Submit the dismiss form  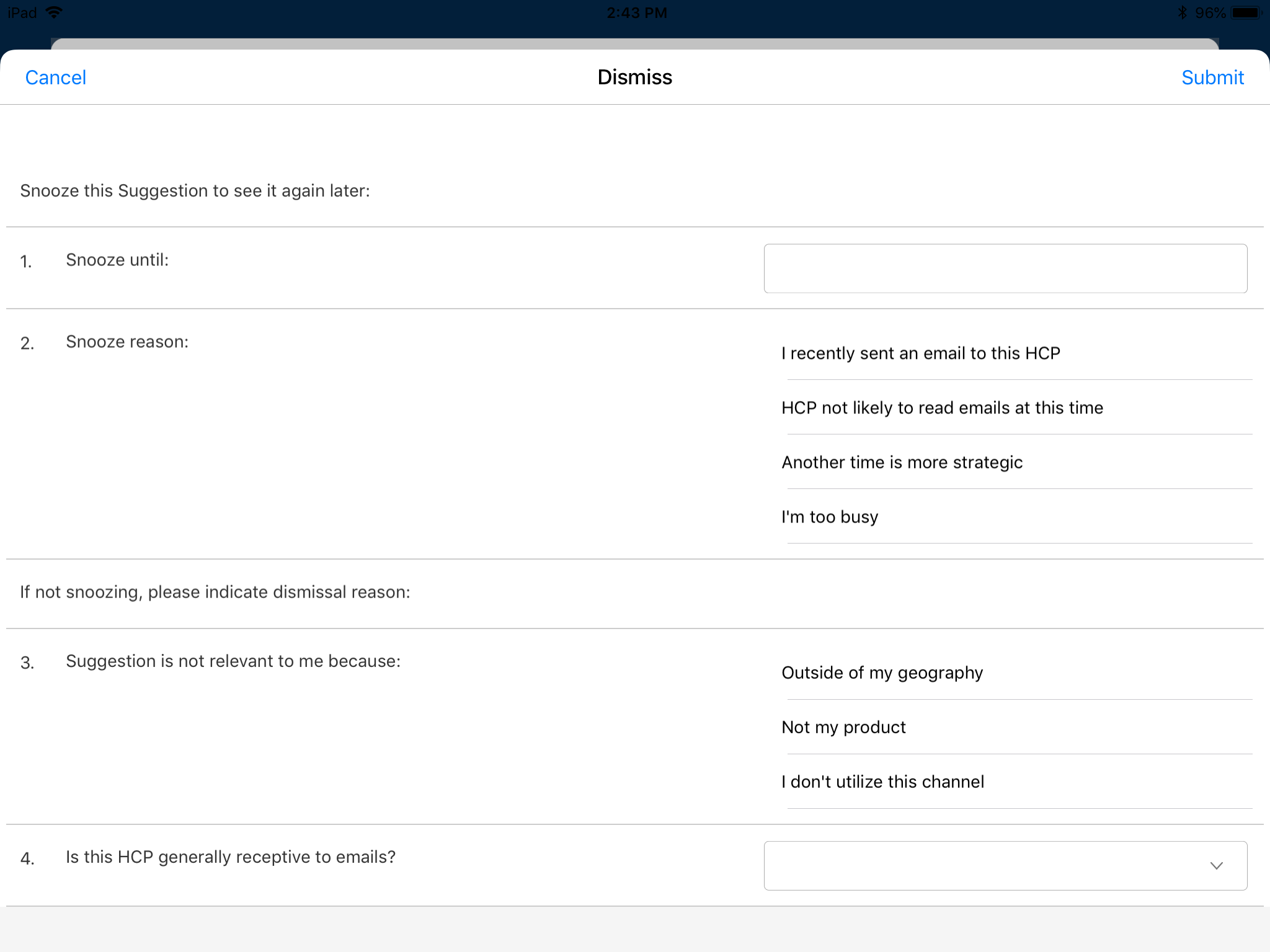coord(1212,77)
